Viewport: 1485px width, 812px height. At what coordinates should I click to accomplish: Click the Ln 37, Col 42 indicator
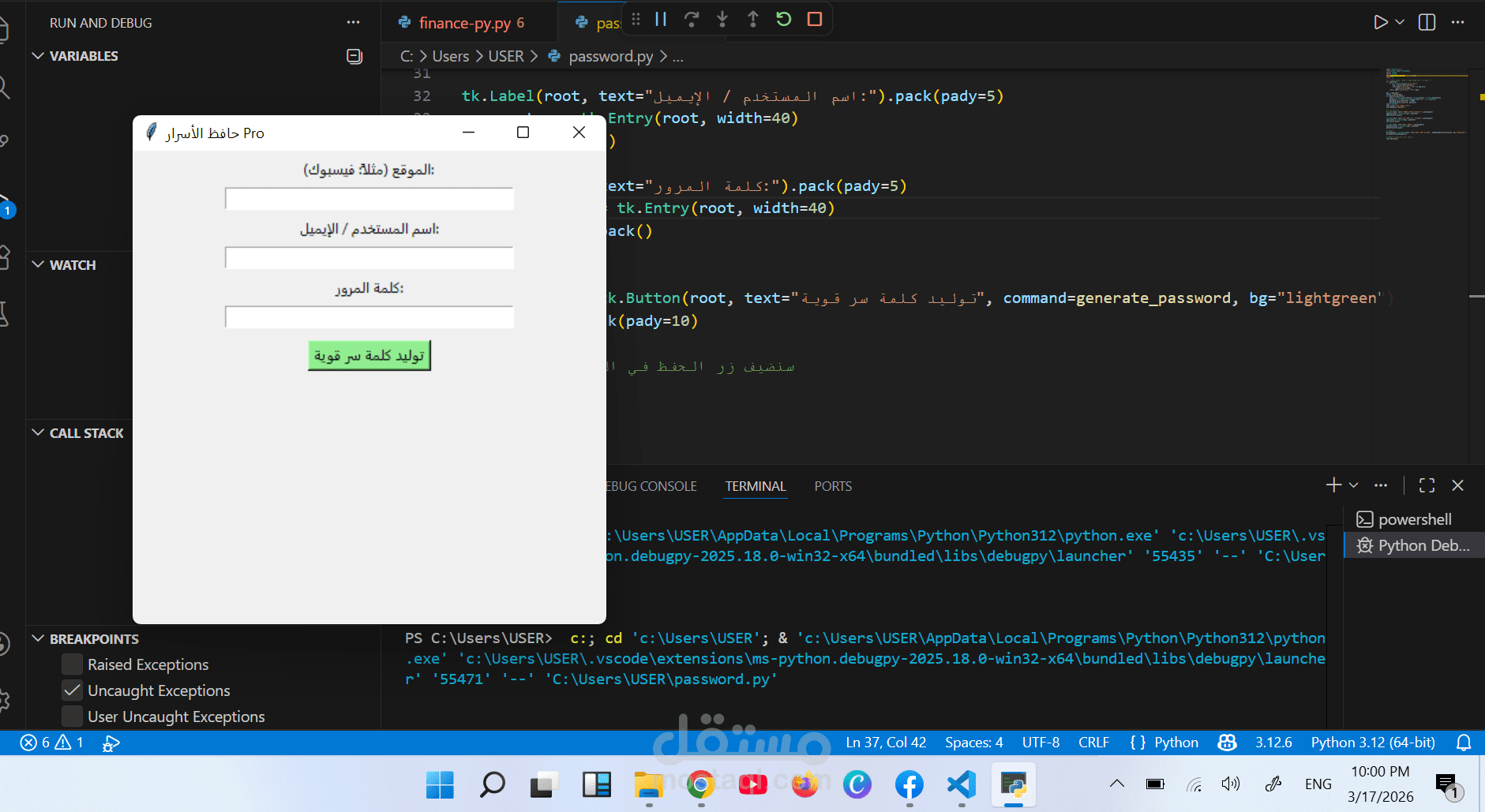[x=886, y=743]
